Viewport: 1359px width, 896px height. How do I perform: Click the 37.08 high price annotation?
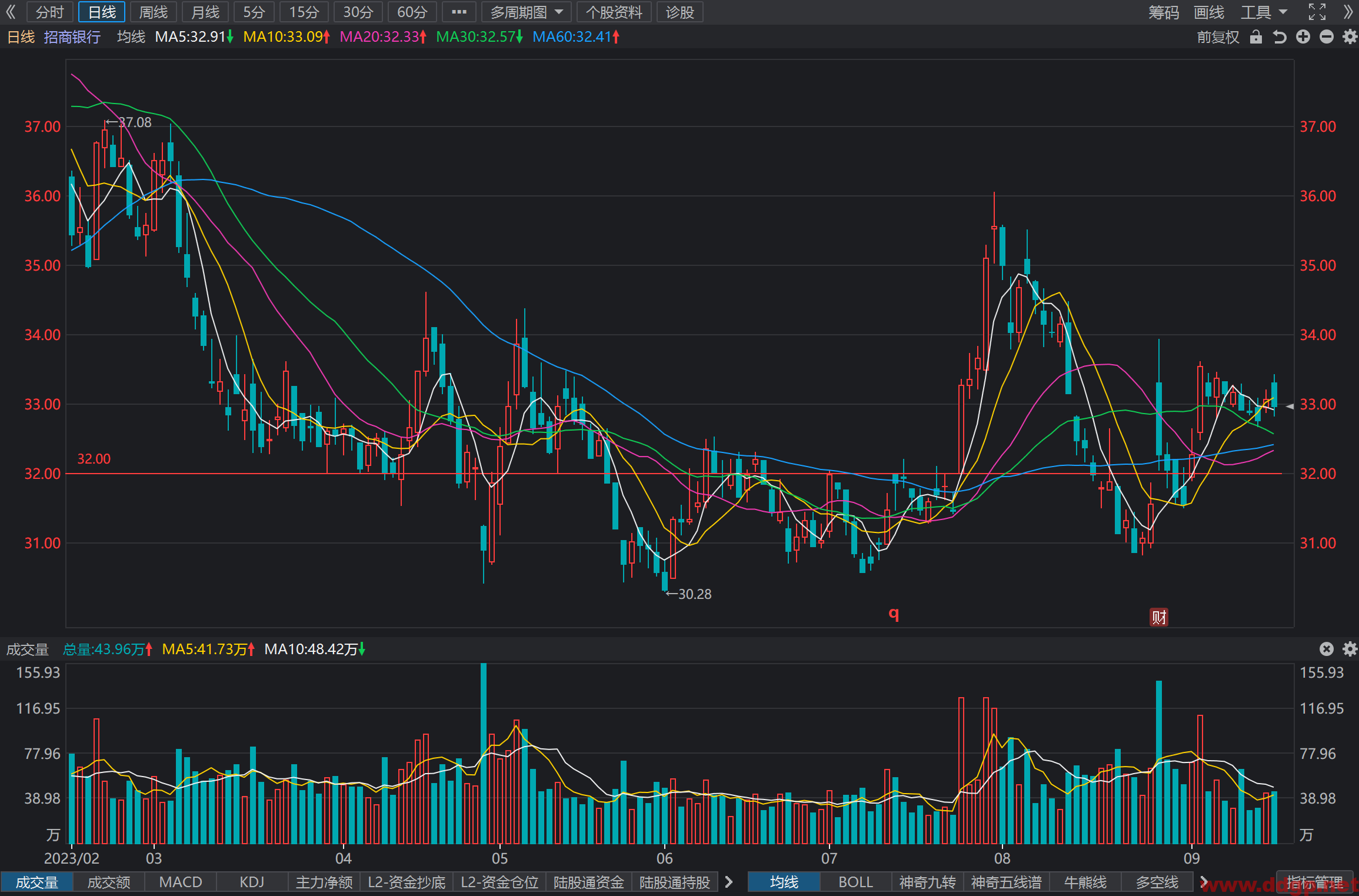click(129, 122)
